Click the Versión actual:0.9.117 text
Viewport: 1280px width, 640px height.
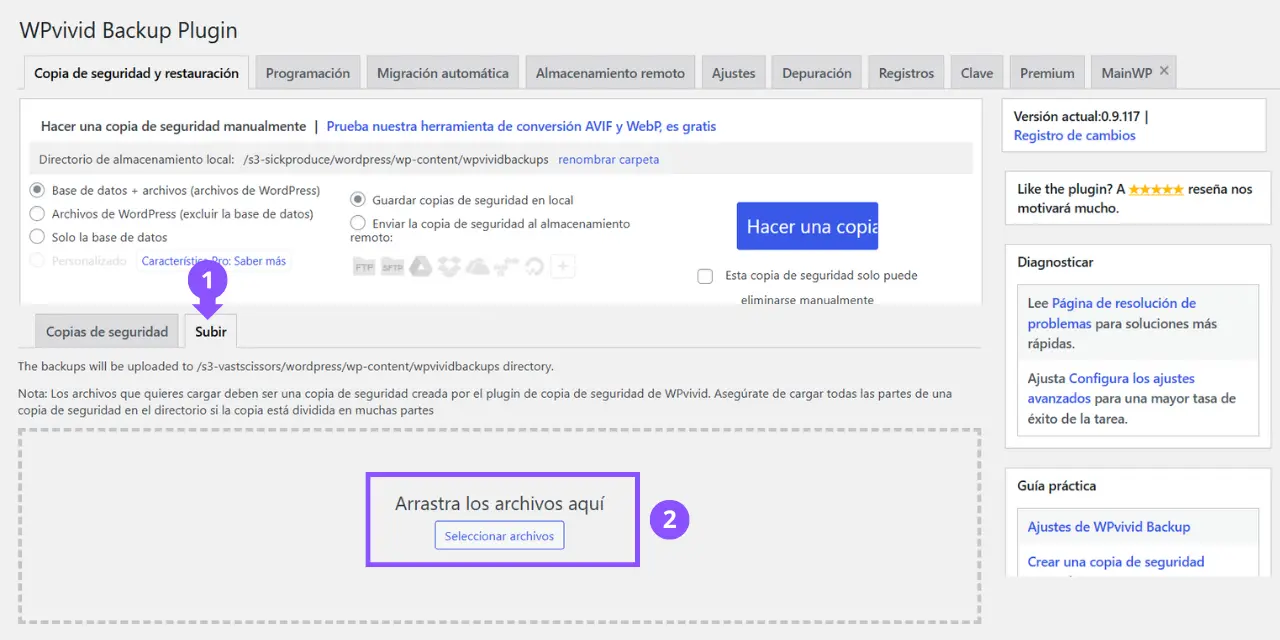pyautogui.click(x=1078, y=116)
